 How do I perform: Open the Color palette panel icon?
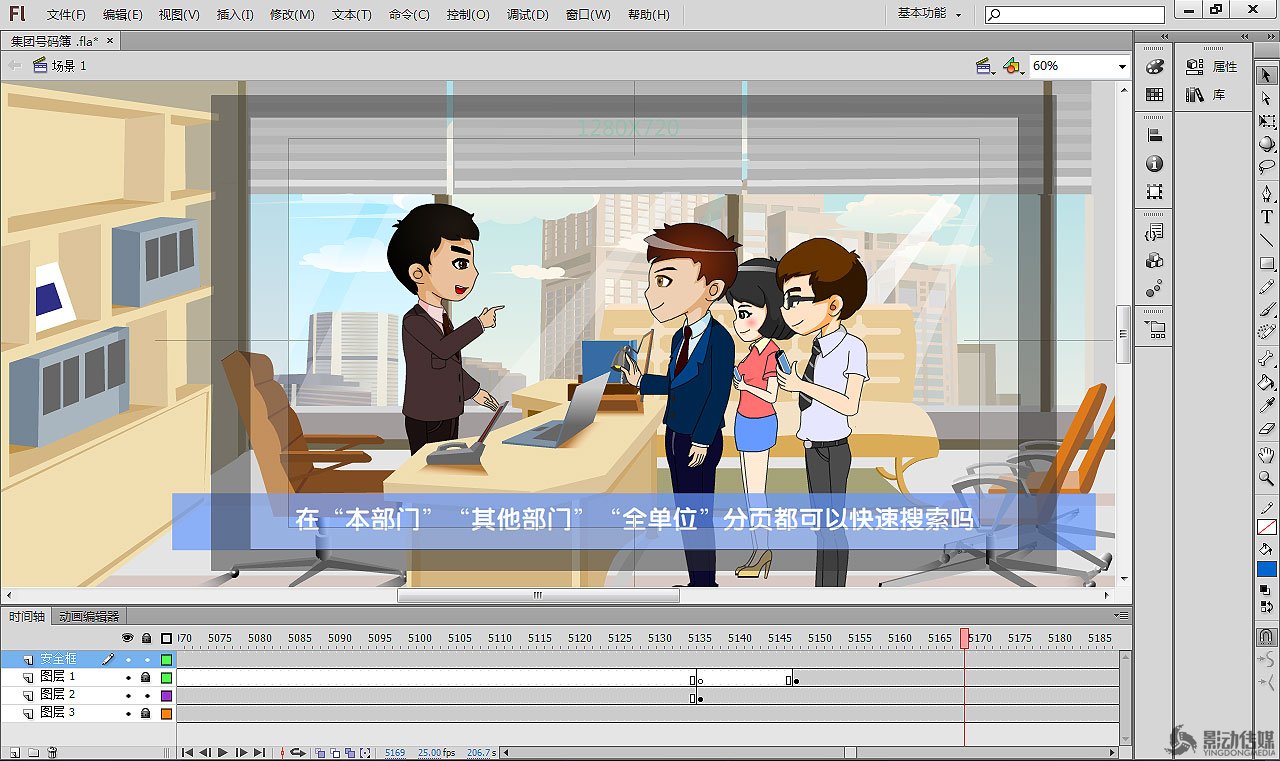1155,67
